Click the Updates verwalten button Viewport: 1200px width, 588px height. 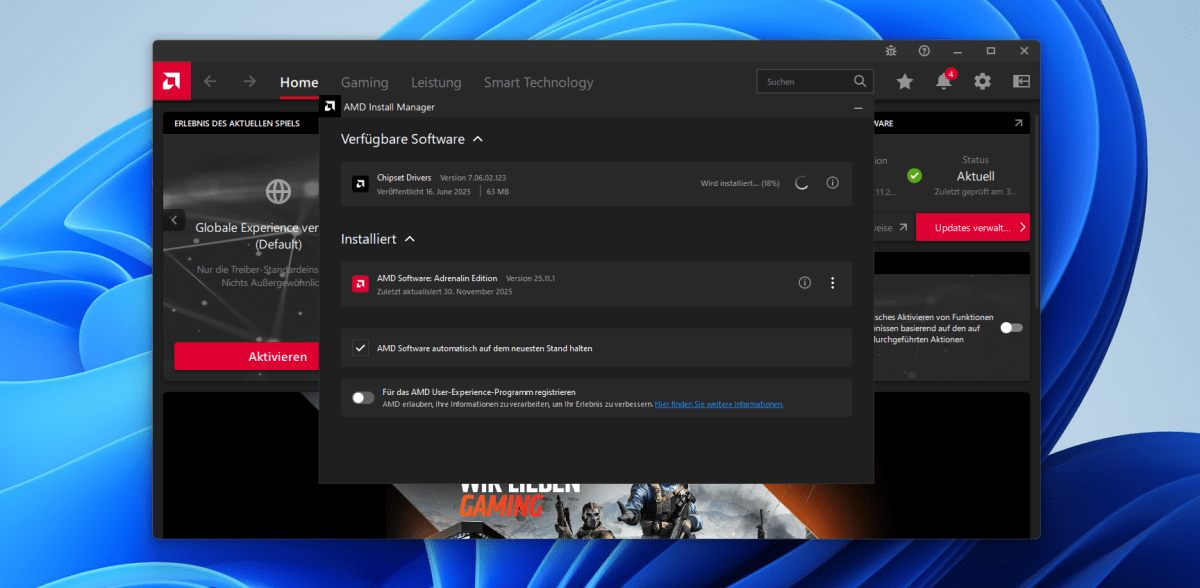coord(971,227)
